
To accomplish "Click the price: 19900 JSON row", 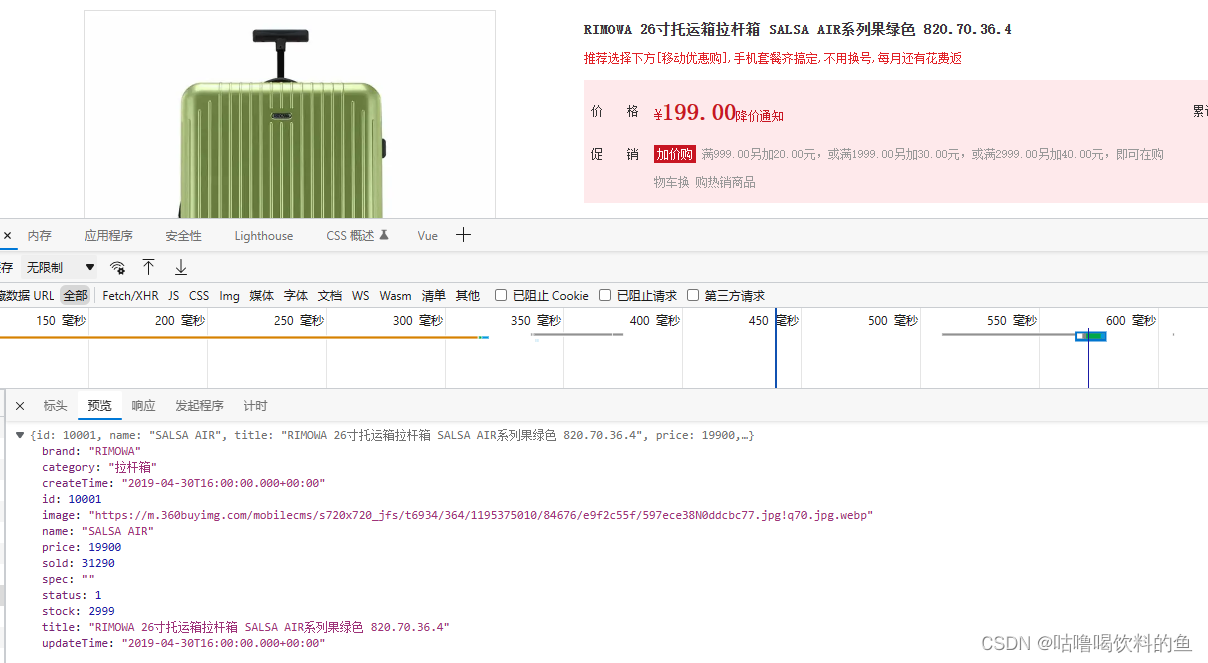I will coord(81,547).
